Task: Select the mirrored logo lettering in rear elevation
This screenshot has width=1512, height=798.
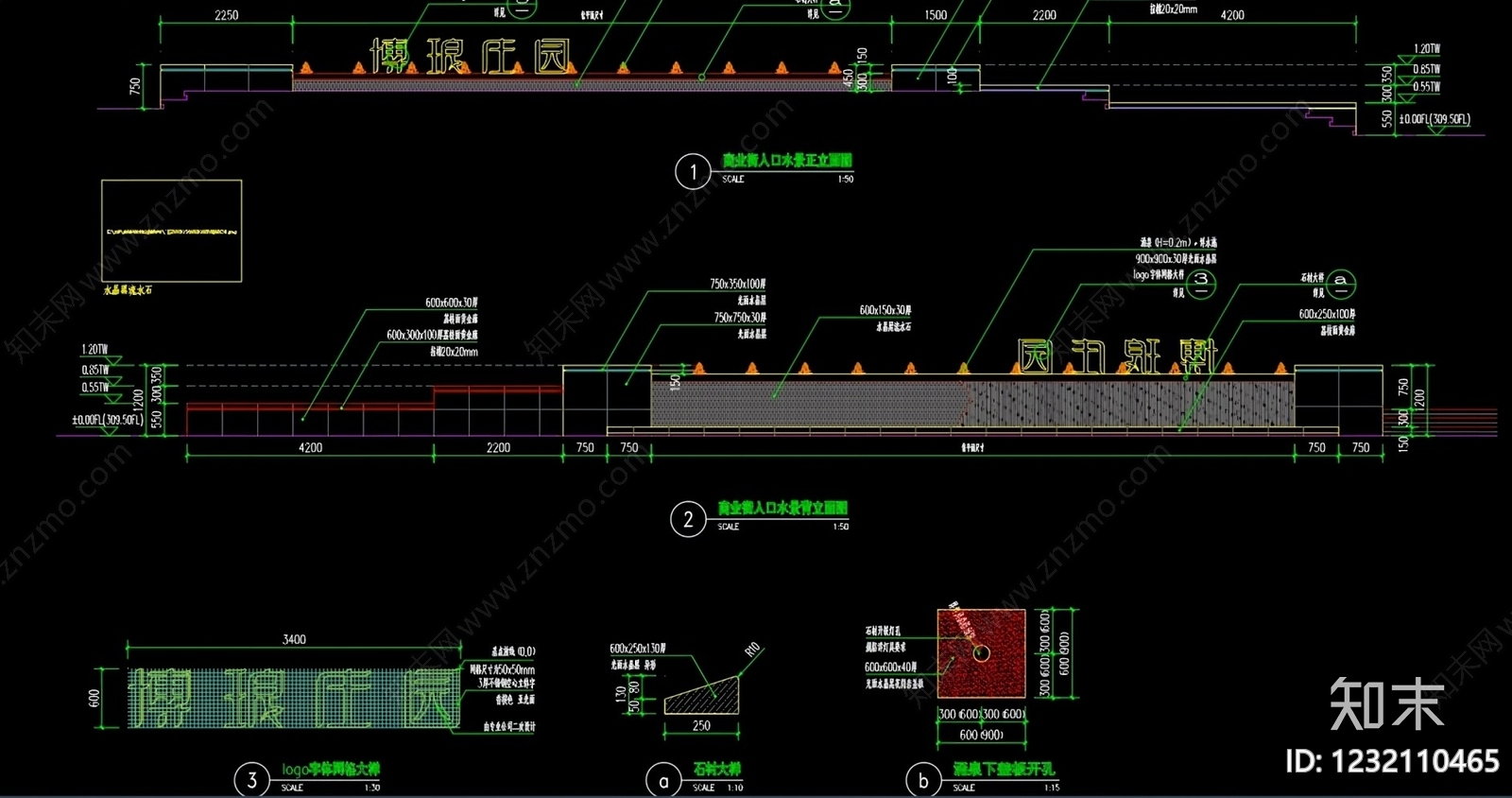Action: click(1117, 356)
